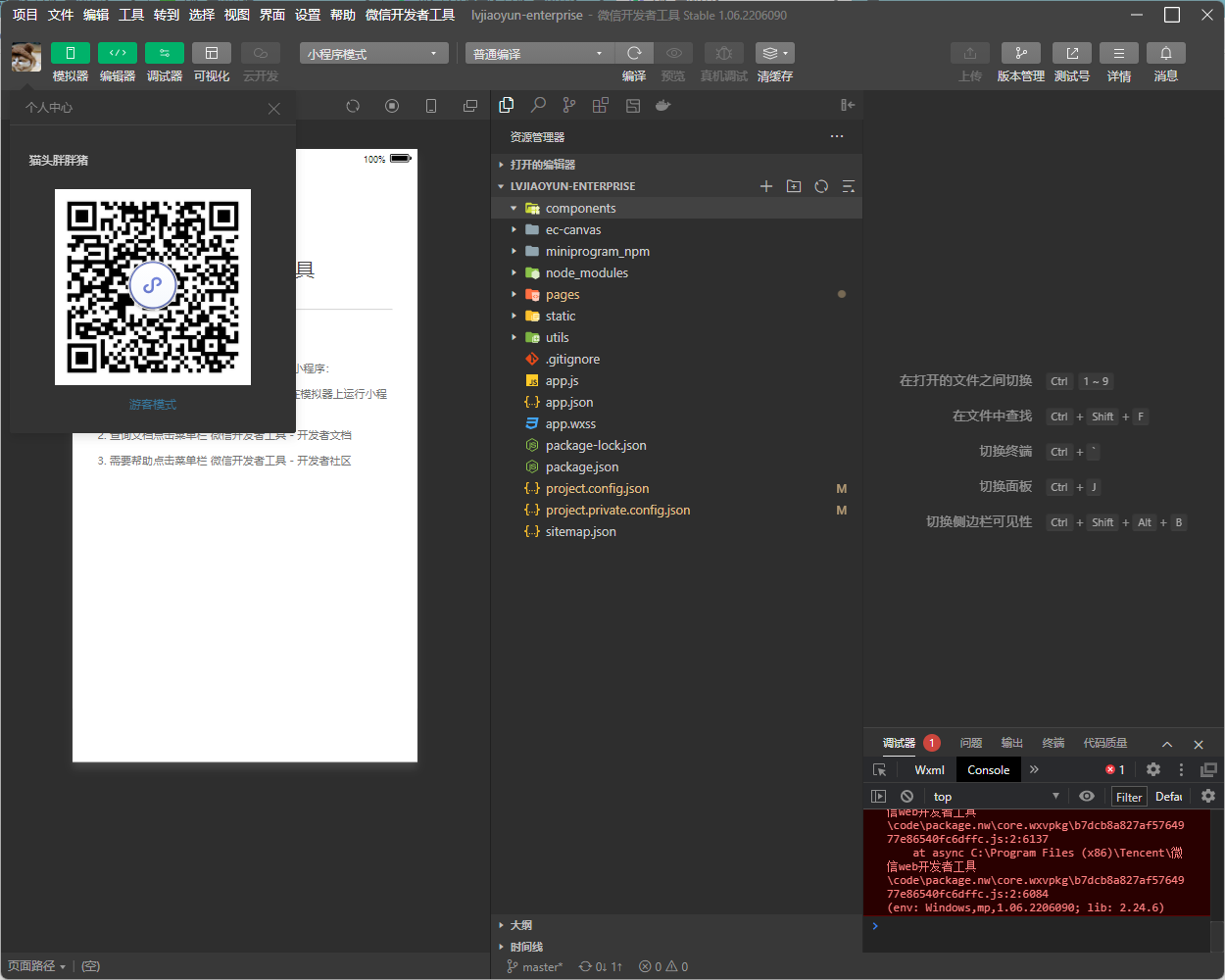Collapse the components folder
This screenshot has width=1225, height=980.
pos(677,208)
